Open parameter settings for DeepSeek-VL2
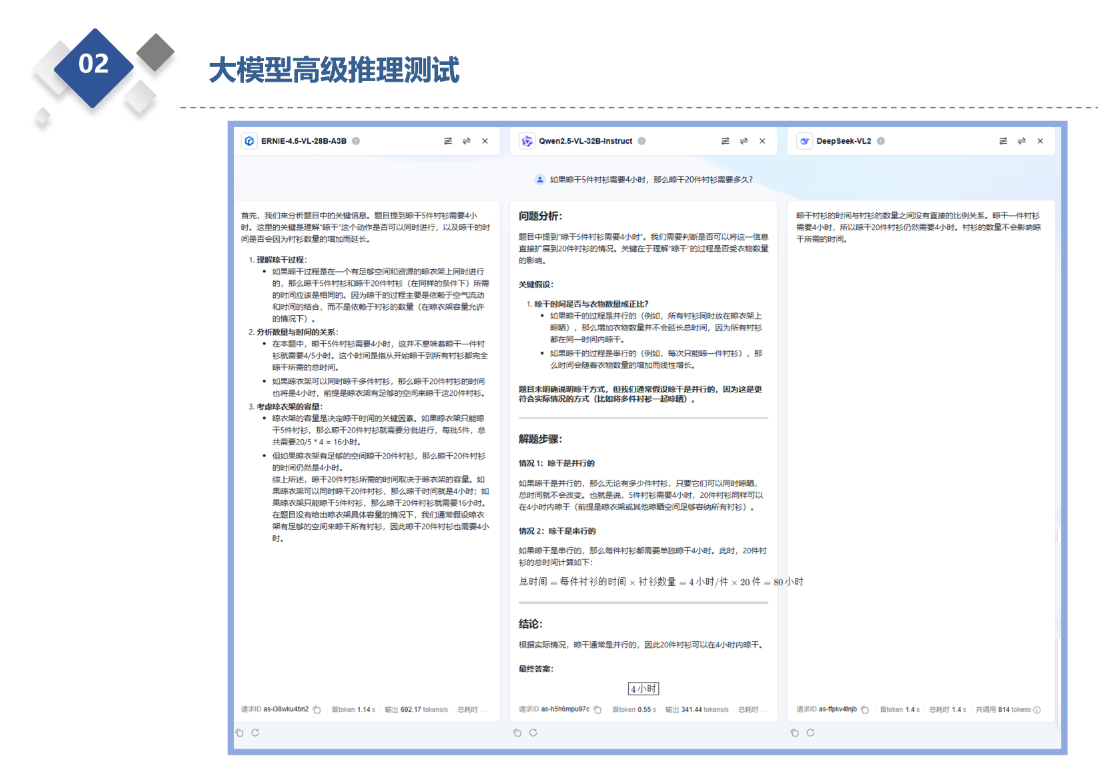Image resolution: width=1098 pixels, height=777 pixels. click(1003, 142)
